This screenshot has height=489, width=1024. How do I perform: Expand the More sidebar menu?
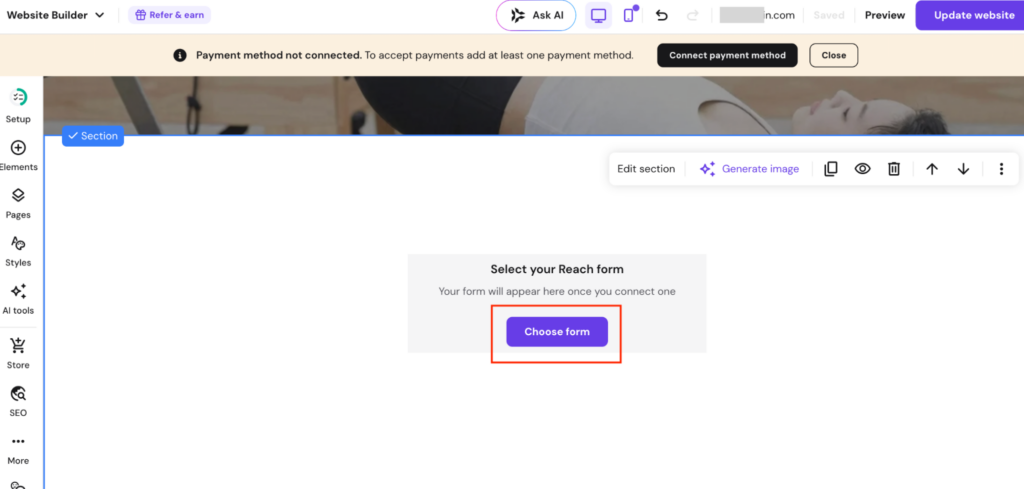(18, 449)
